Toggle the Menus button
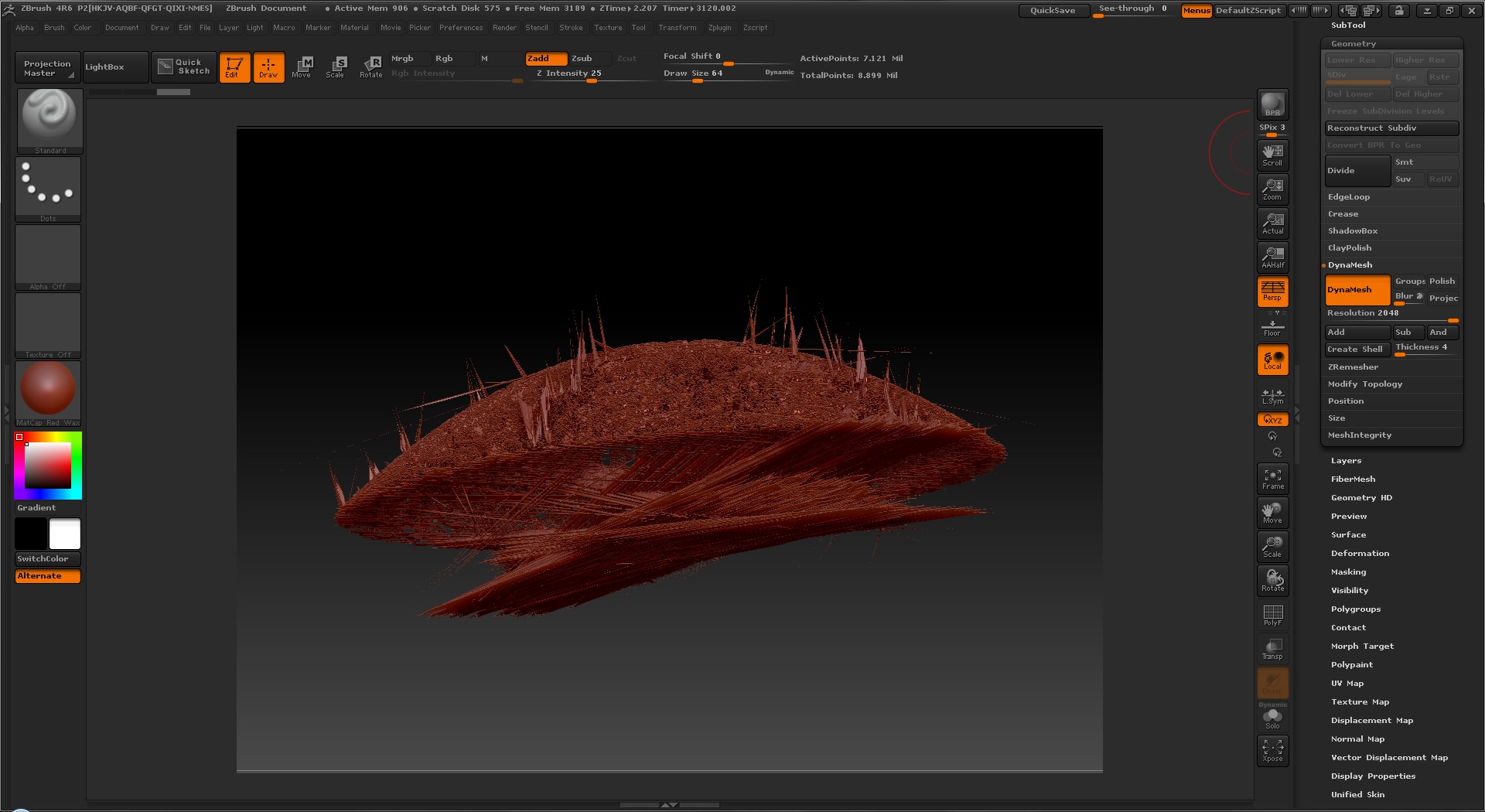1485x812 pixels. (1196, 11)
